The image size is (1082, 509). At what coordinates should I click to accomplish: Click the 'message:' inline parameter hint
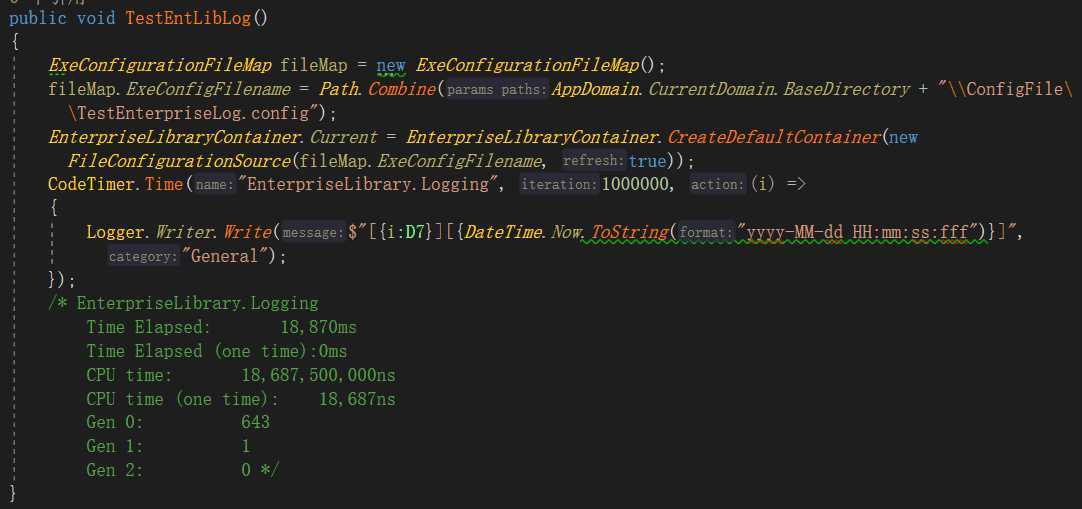pyautogui.click(x=313, y=233)
